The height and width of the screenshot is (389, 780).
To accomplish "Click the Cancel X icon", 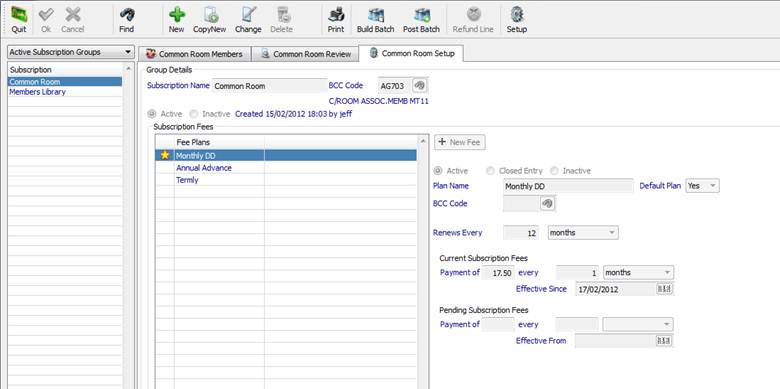I will (73, 15).
